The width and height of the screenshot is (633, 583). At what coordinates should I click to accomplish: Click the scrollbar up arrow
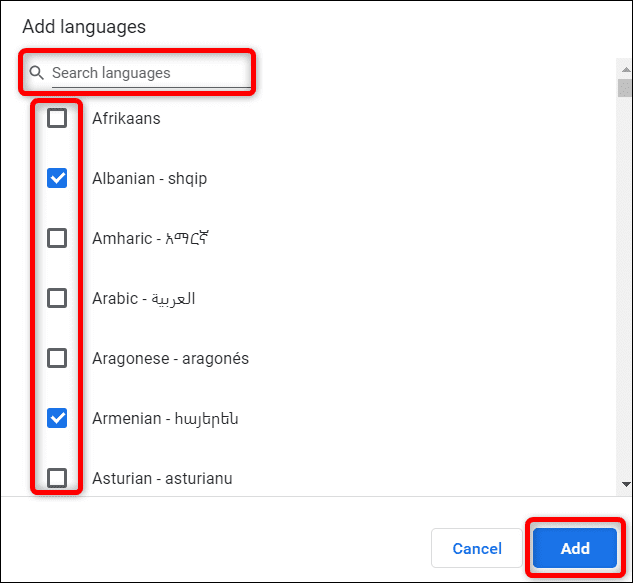pyautogui.click(x=626, y=69)
